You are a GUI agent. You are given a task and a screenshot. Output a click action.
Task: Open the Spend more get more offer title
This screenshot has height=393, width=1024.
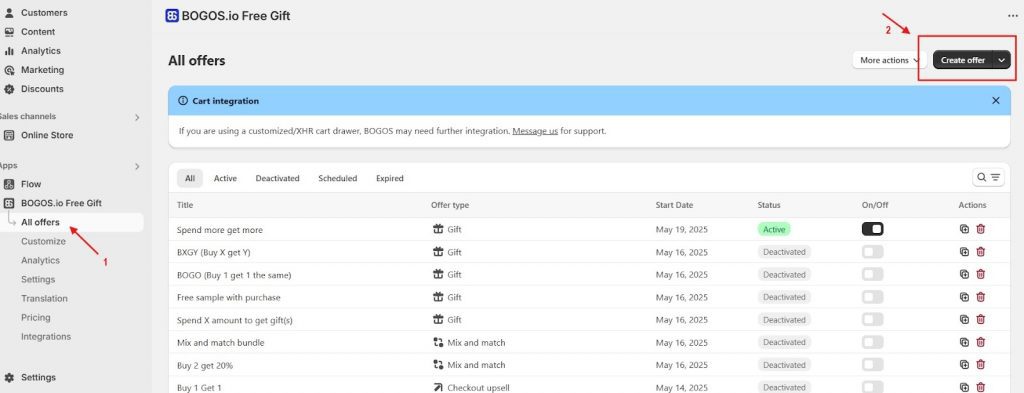point(220,230)
